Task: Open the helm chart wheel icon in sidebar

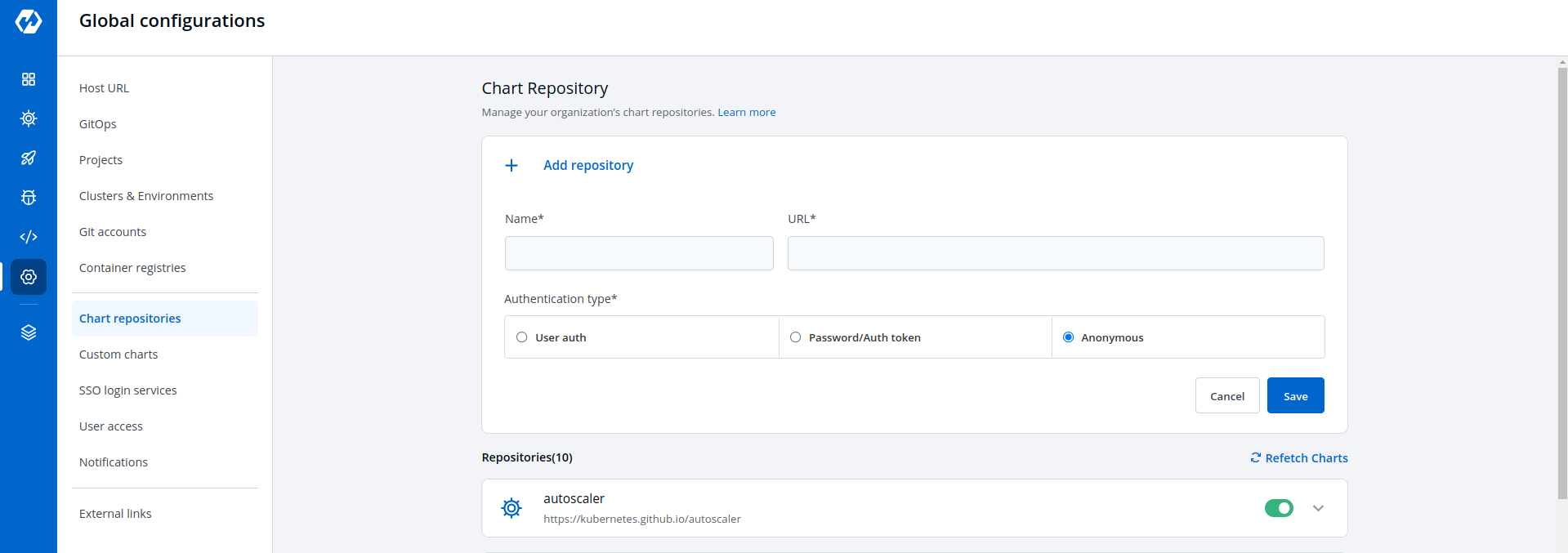Action: click(29, 118)
